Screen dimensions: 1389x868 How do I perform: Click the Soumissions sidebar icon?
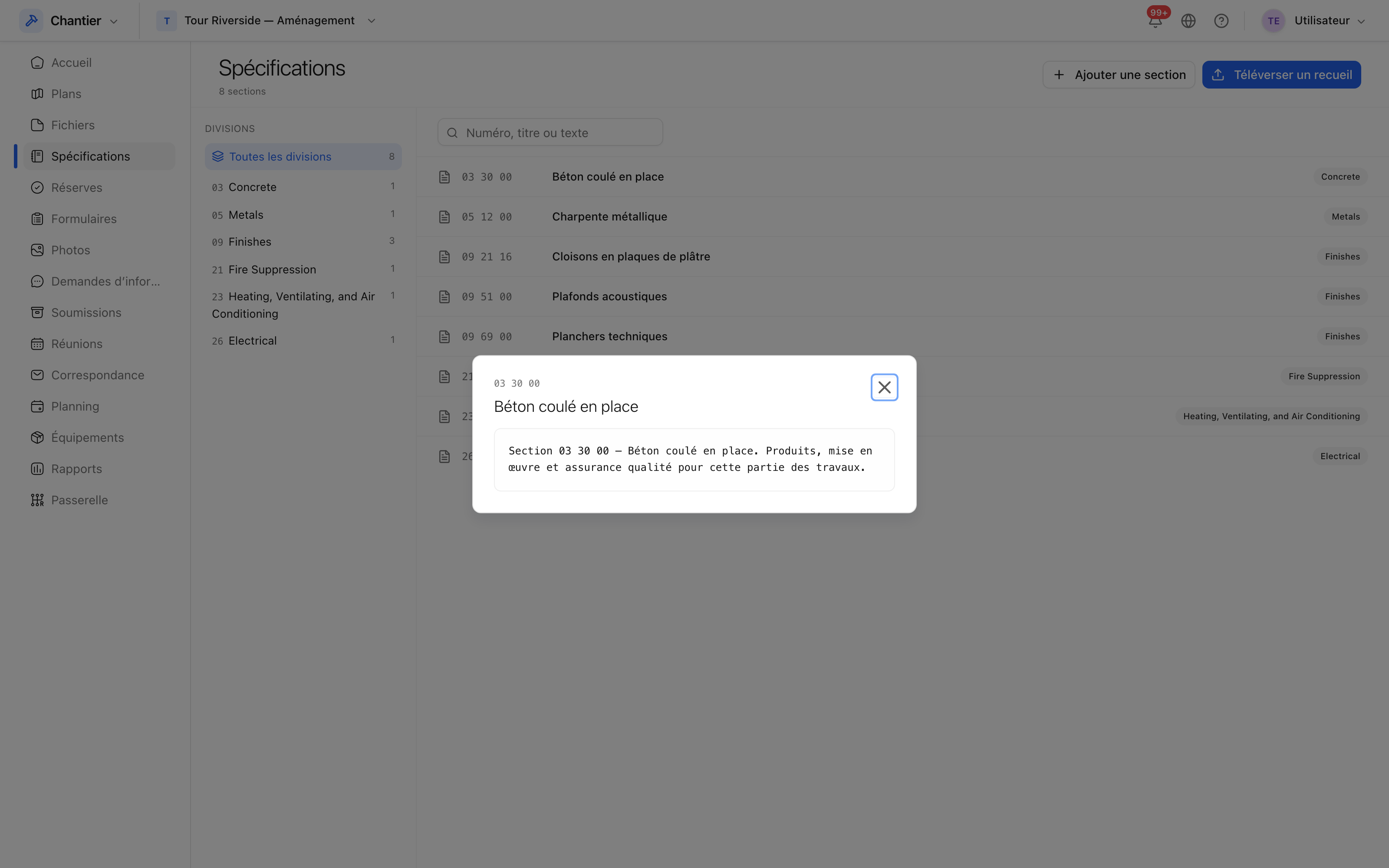tap(37, 312)
